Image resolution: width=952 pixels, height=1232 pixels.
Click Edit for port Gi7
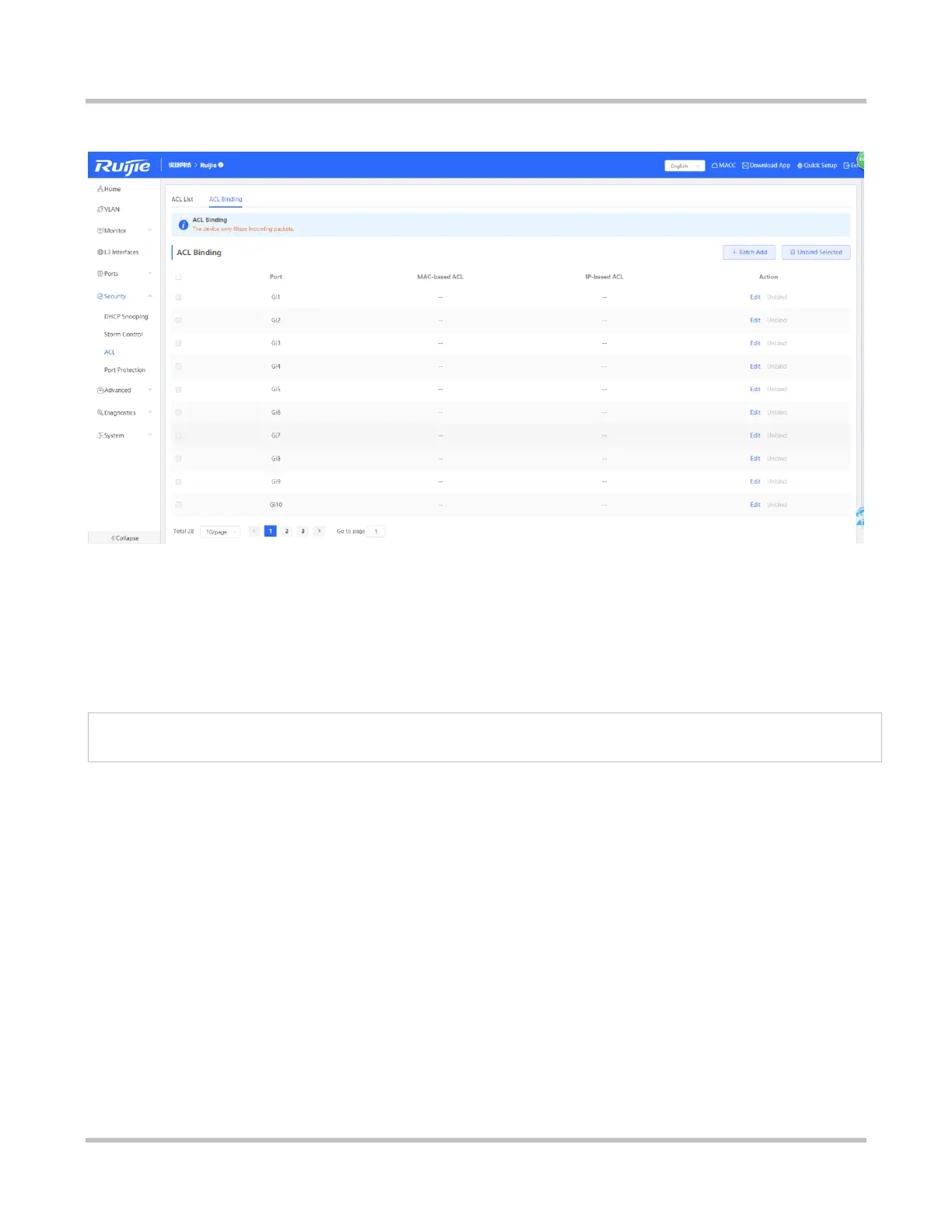(x=755, y=436)
